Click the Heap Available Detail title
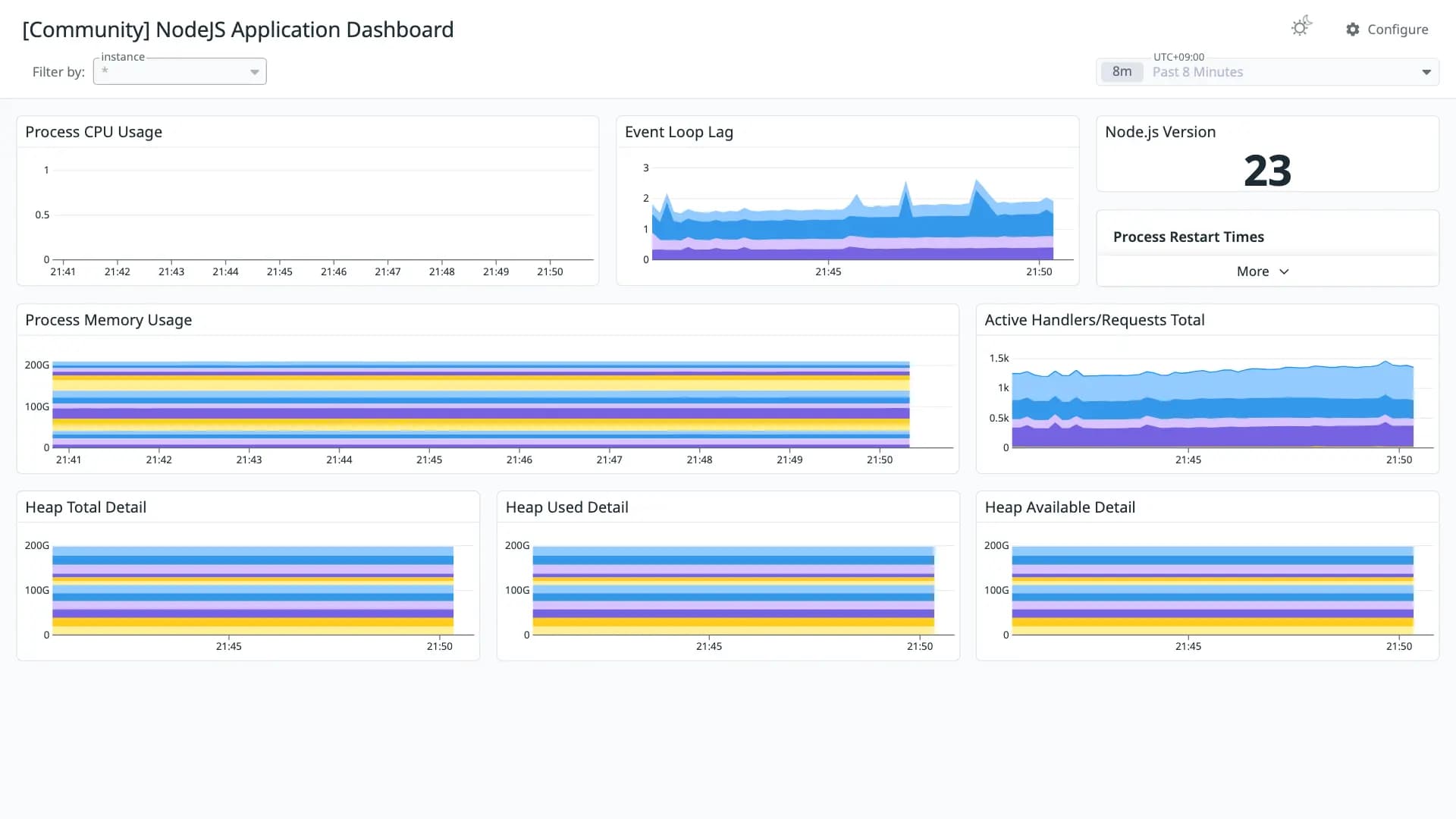This screenshot has height=819, width=1456. pos(1059,507)
